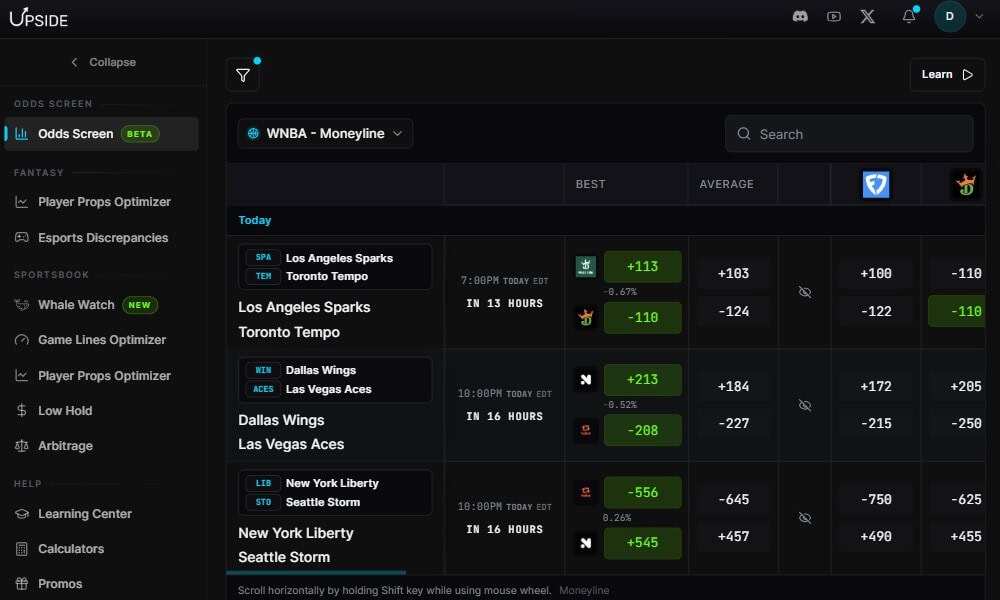Click sportsbook icon beside +545
The image size is (1000, 600).
pos(585,543)
